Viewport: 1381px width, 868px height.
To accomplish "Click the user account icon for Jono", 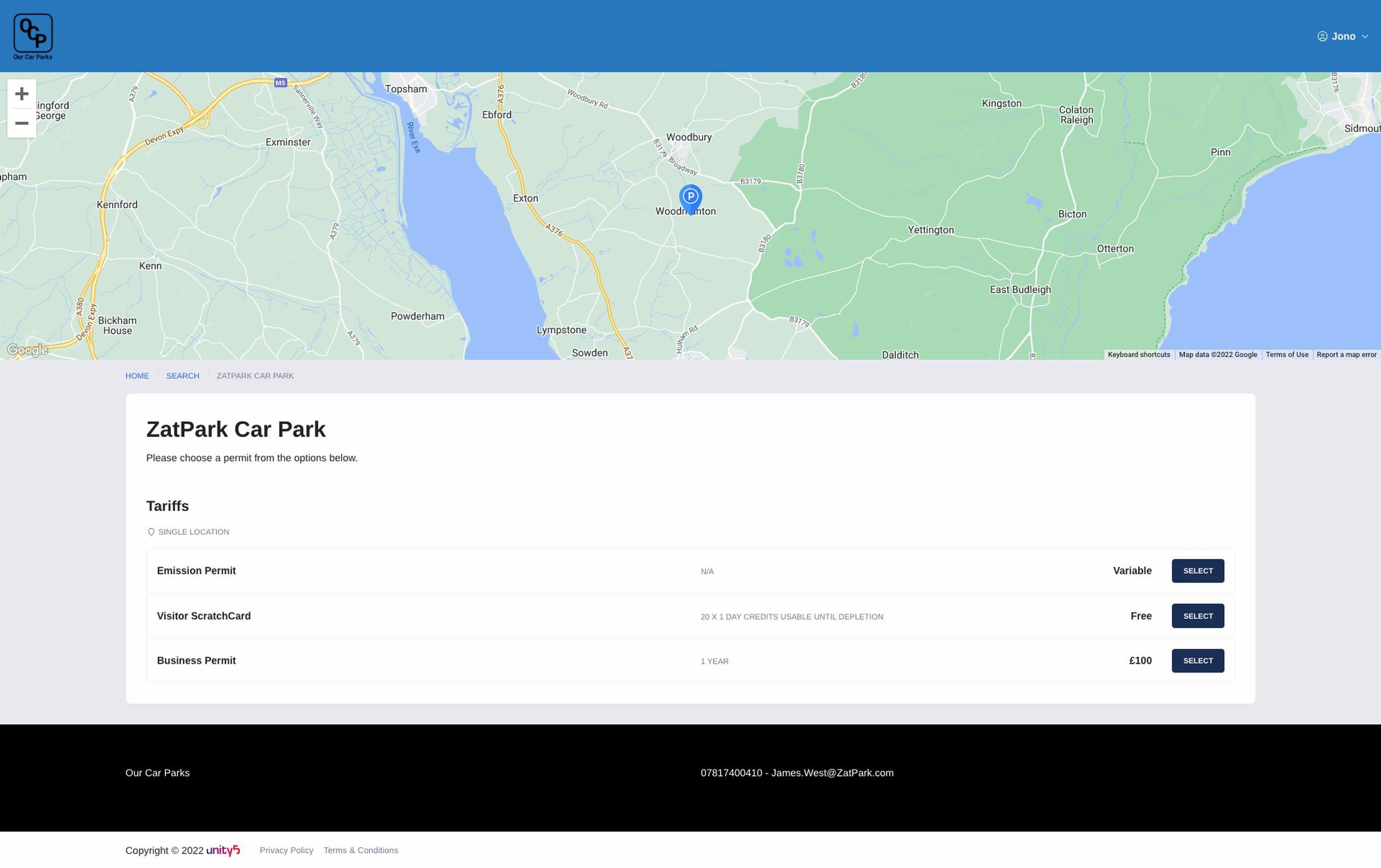I will [x=1322, y=37].
